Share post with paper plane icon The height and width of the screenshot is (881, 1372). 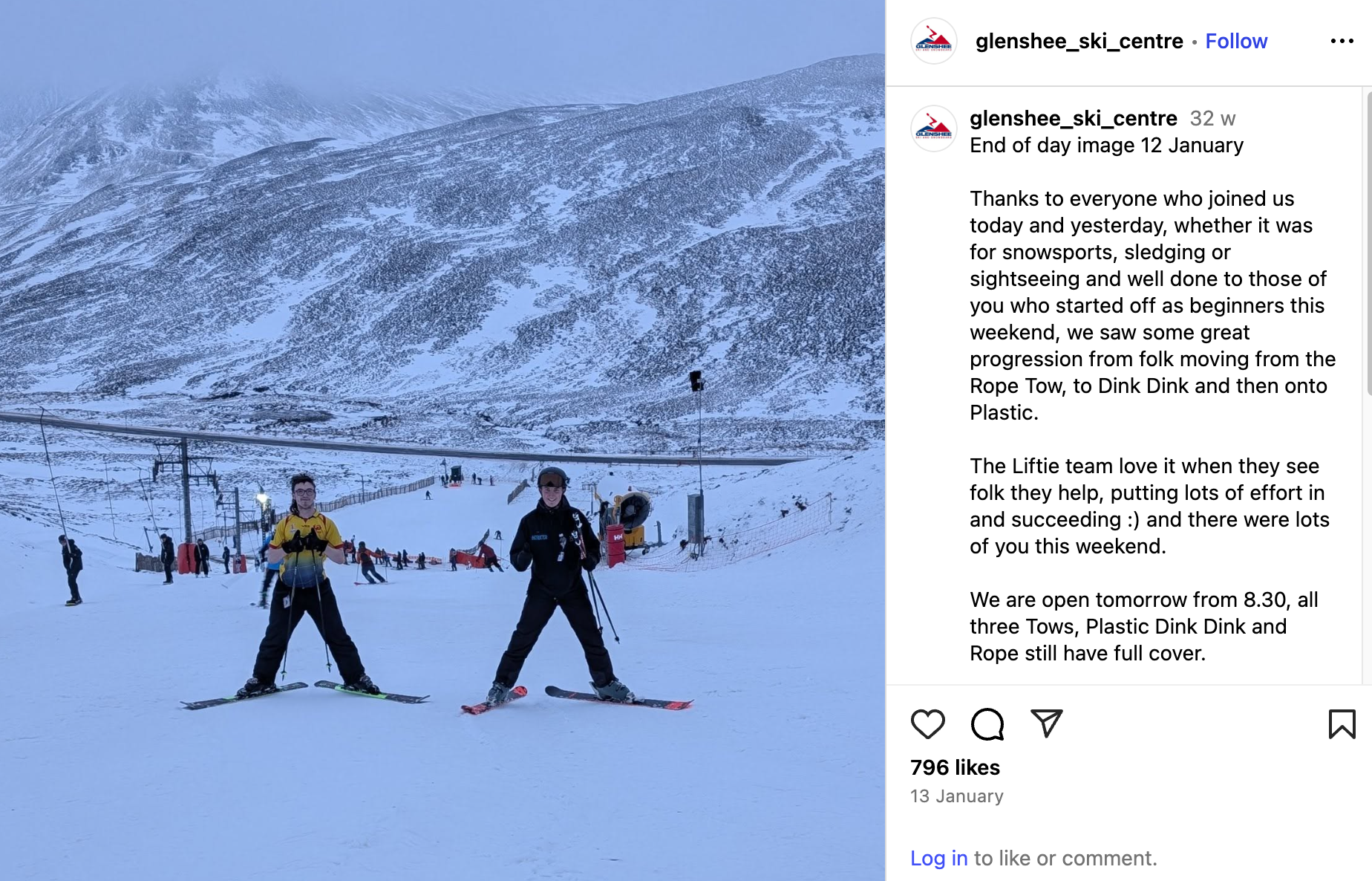tap(1047, 724)
